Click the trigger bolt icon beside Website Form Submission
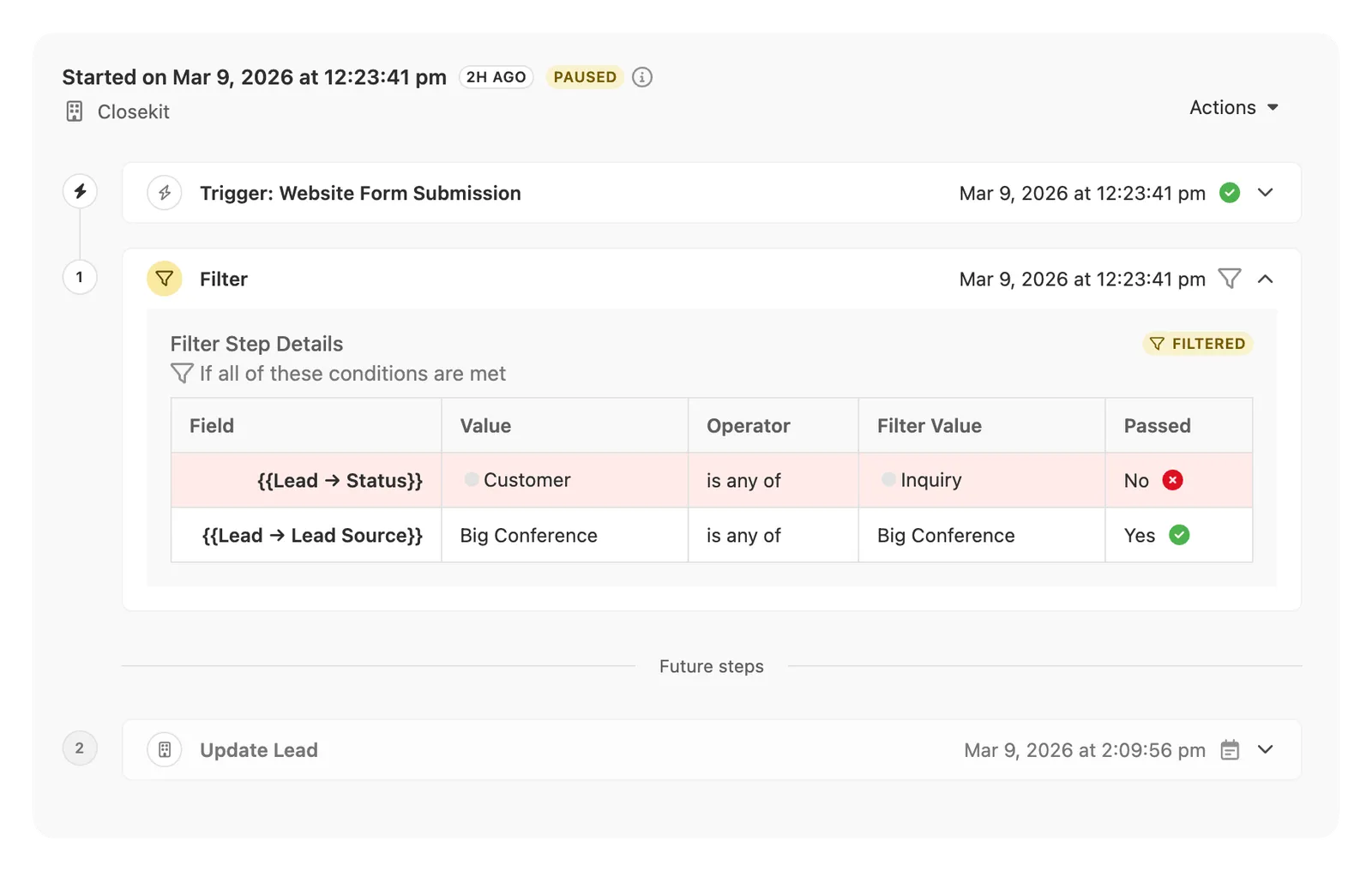 coord(165,193)
